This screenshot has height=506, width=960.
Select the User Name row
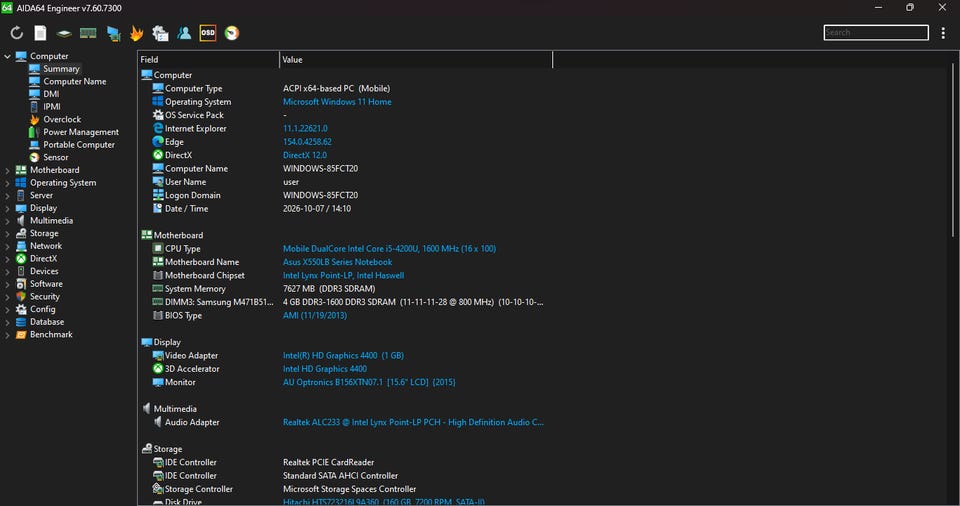tap(346, 182)
